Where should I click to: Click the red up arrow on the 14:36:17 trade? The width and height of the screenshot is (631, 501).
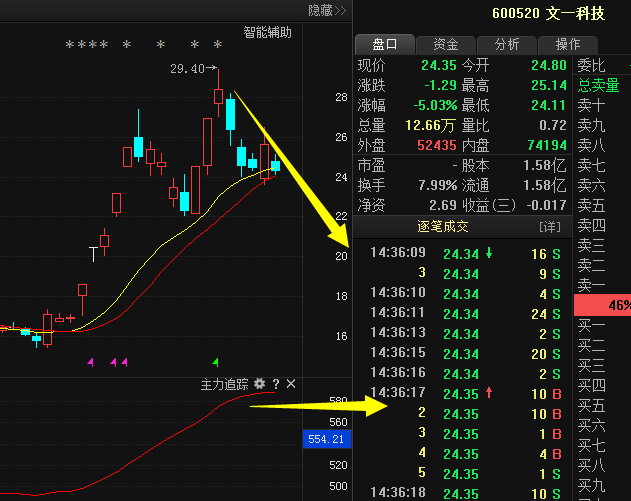pyautogui.click(x=489, y=393)
